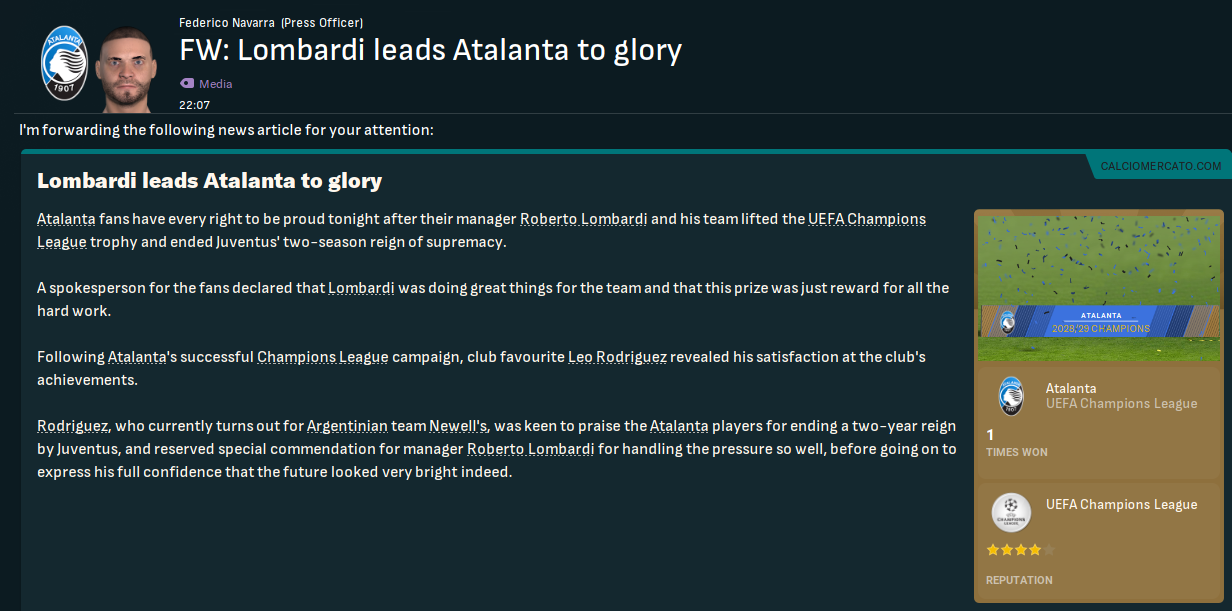
Task: Open the Newell's team link
Action: click(458, 426)
